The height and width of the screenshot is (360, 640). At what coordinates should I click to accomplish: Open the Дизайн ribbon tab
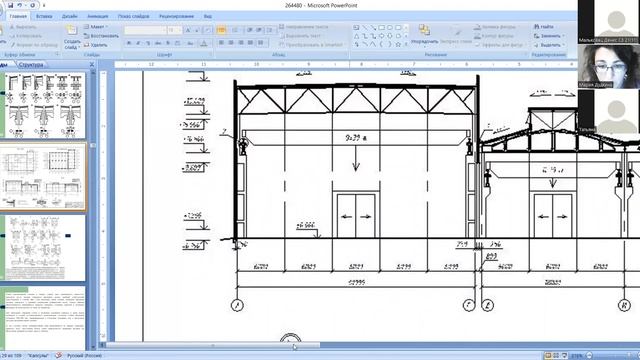[x=70, y=16]
